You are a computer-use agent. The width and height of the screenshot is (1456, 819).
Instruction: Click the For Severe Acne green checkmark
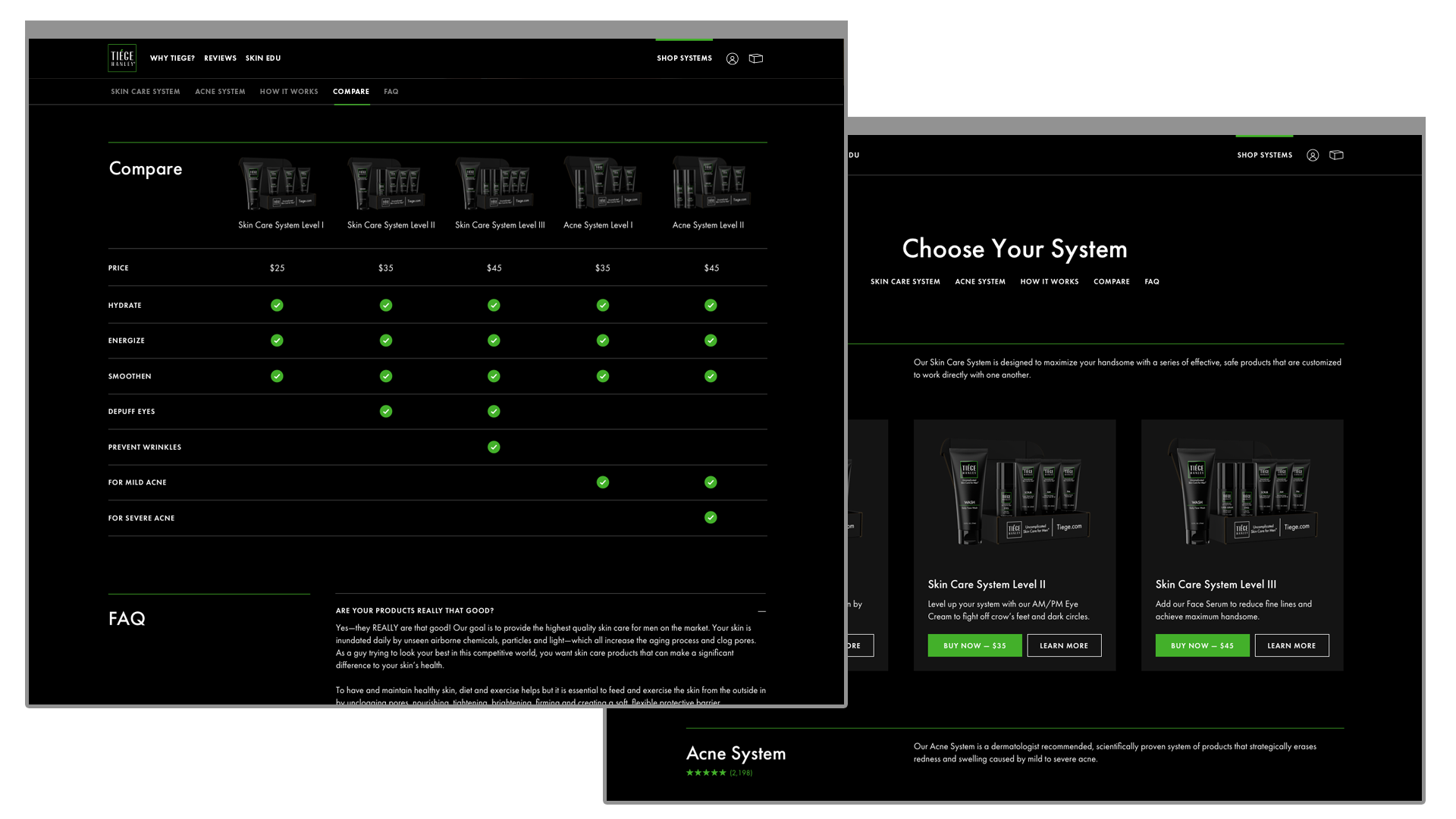tap(711, 517)
